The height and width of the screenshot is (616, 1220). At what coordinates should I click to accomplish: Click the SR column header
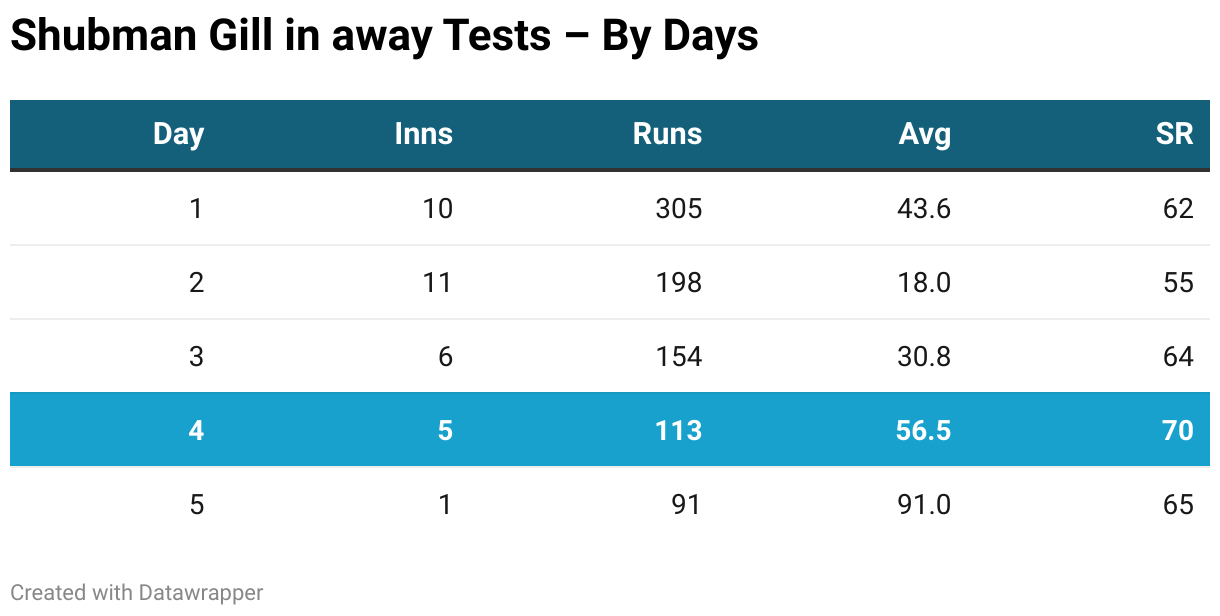1174,134
